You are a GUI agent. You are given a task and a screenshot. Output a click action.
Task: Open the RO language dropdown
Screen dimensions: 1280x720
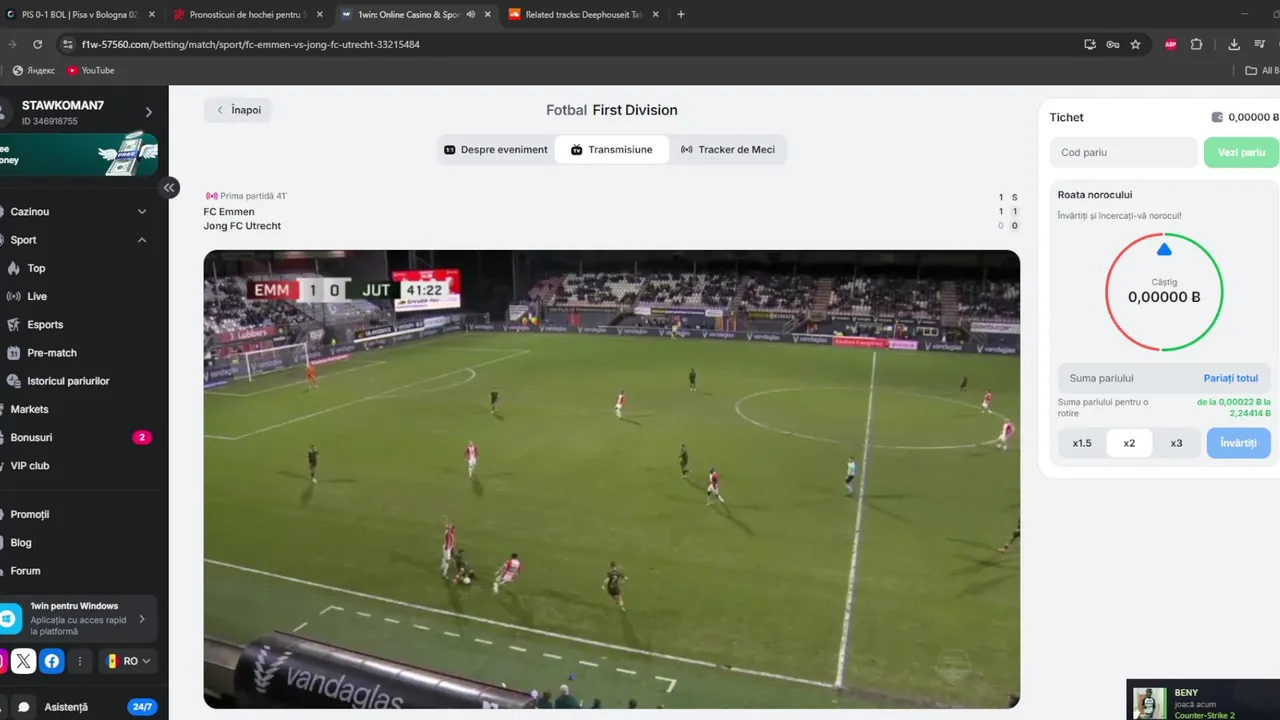tap(128, 661)
